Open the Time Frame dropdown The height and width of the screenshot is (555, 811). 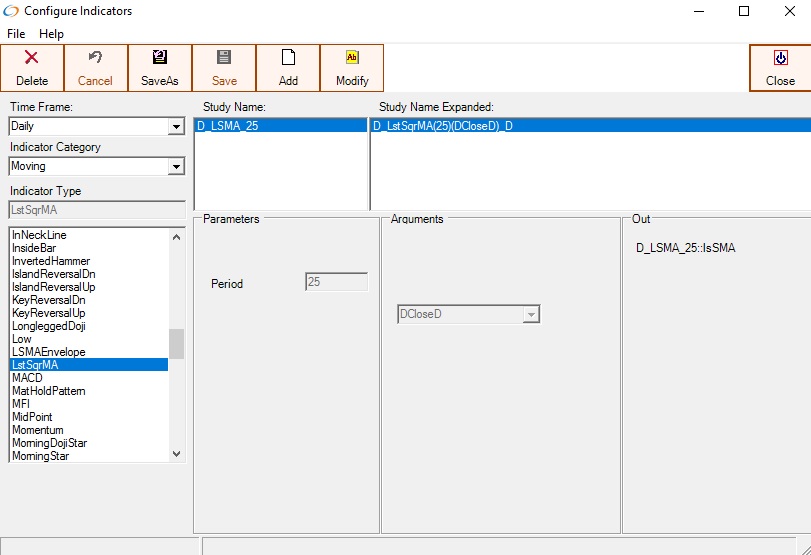[176, 127]
